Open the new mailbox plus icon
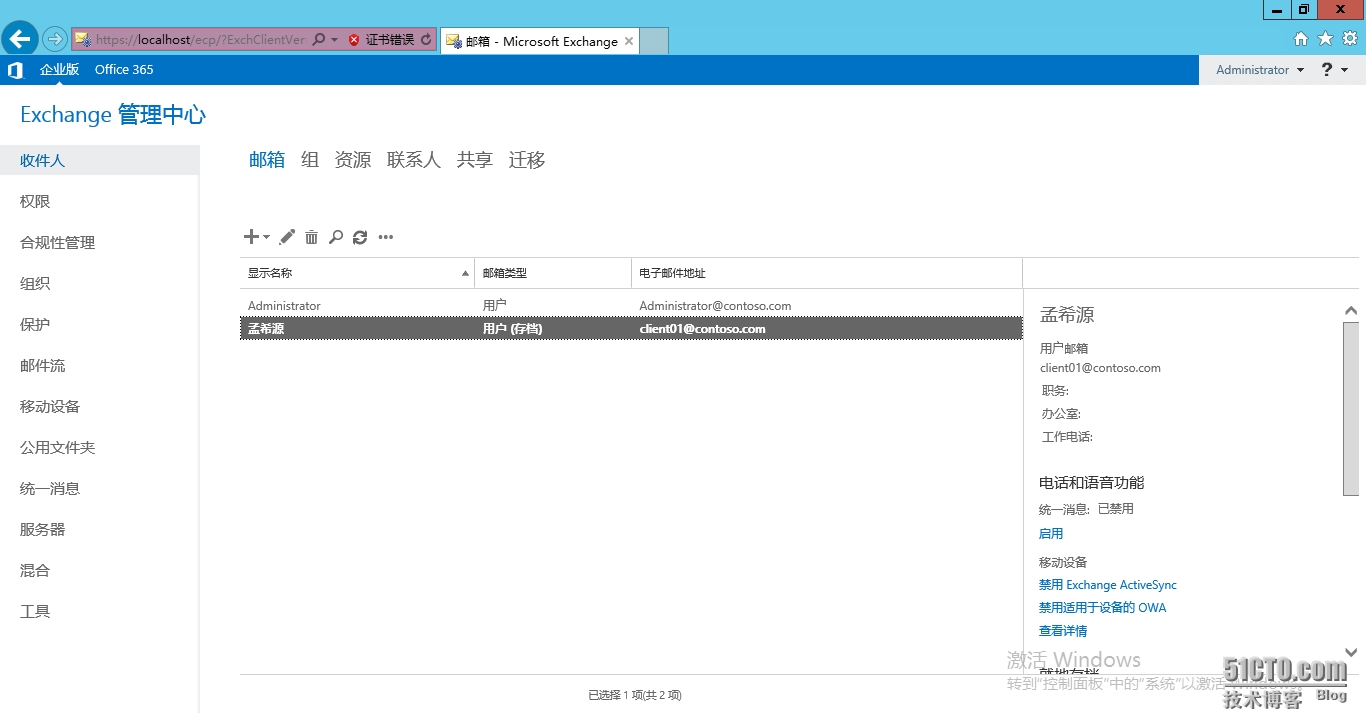This screenshot has height=728, width=1366. click(251, 237)
